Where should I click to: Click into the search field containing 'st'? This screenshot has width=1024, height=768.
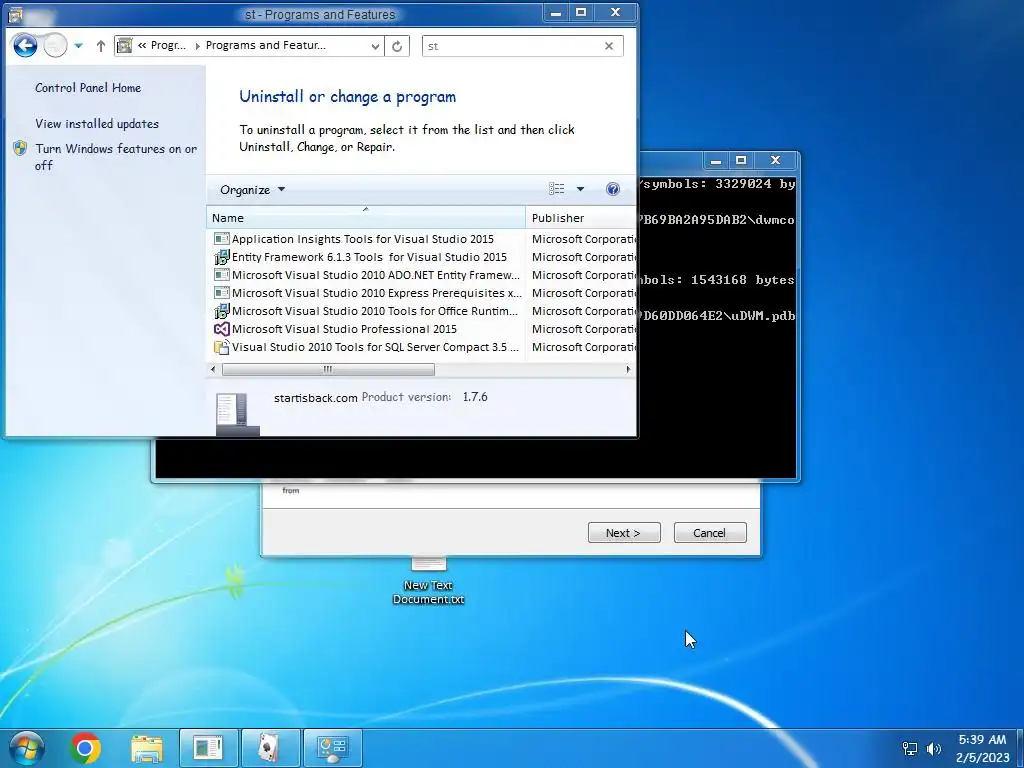coord(513,46)
